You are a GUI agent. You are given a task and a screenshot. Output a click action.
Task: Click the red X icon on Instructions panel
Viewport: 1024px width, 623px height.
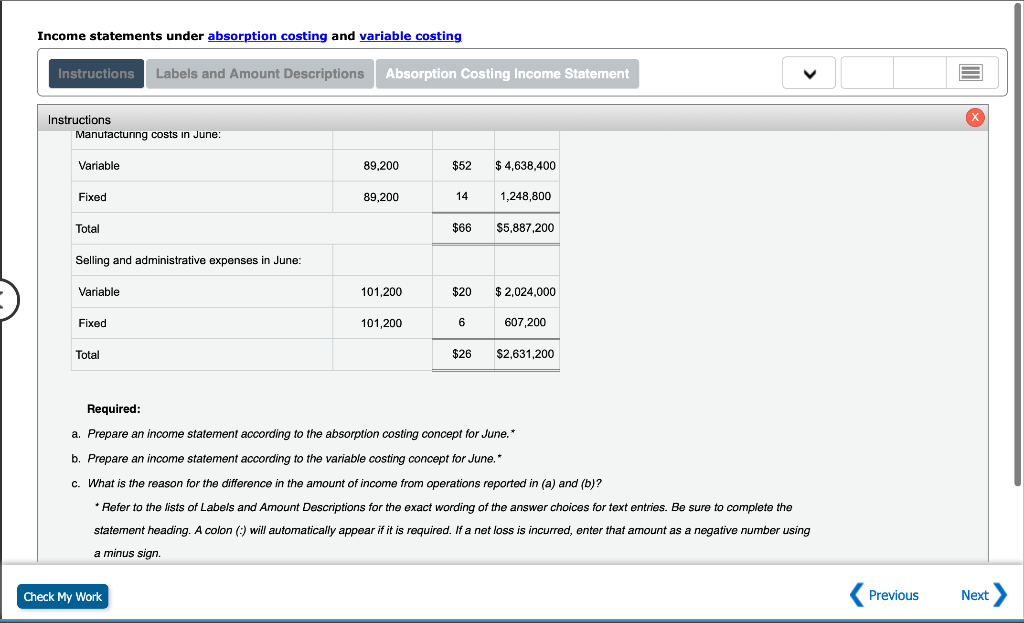(x=975, y=117)
